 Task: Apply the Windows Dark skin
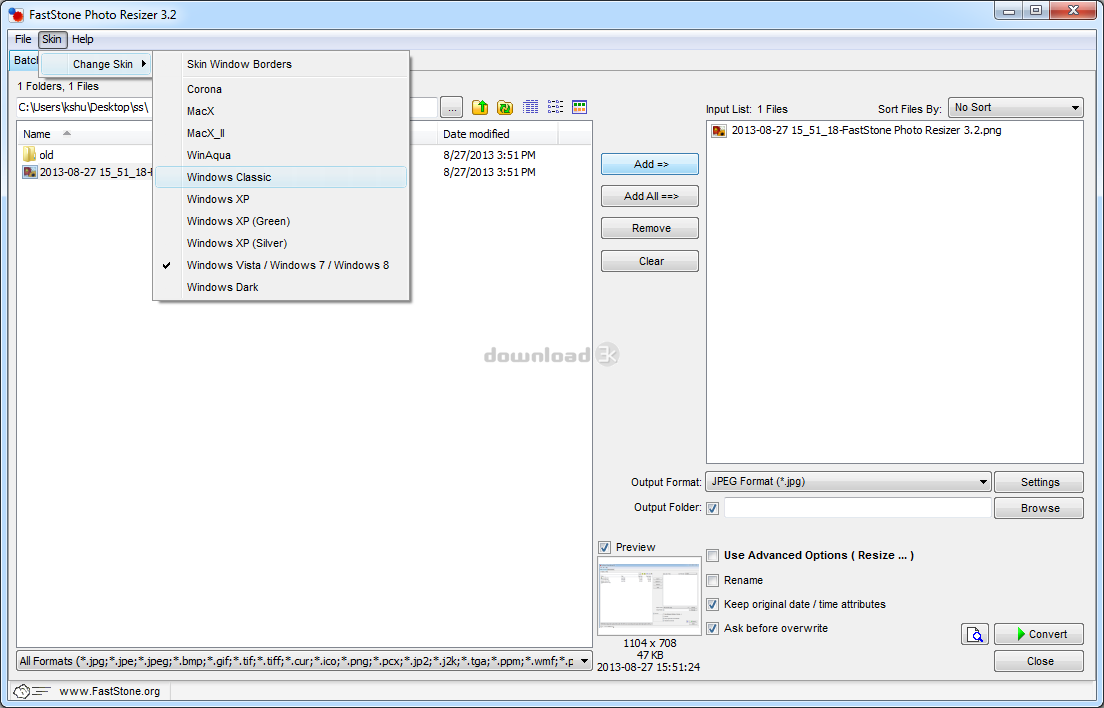pyautogui.click(x=281, y=287)
